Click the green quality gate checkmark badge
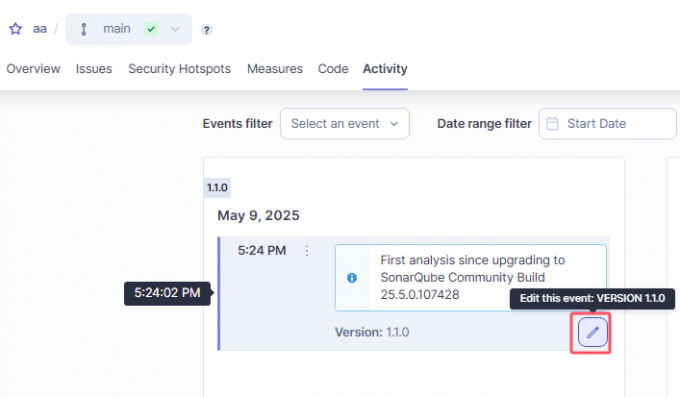The width and height of the screenshot is (680, 397). (x=151, y=30)
